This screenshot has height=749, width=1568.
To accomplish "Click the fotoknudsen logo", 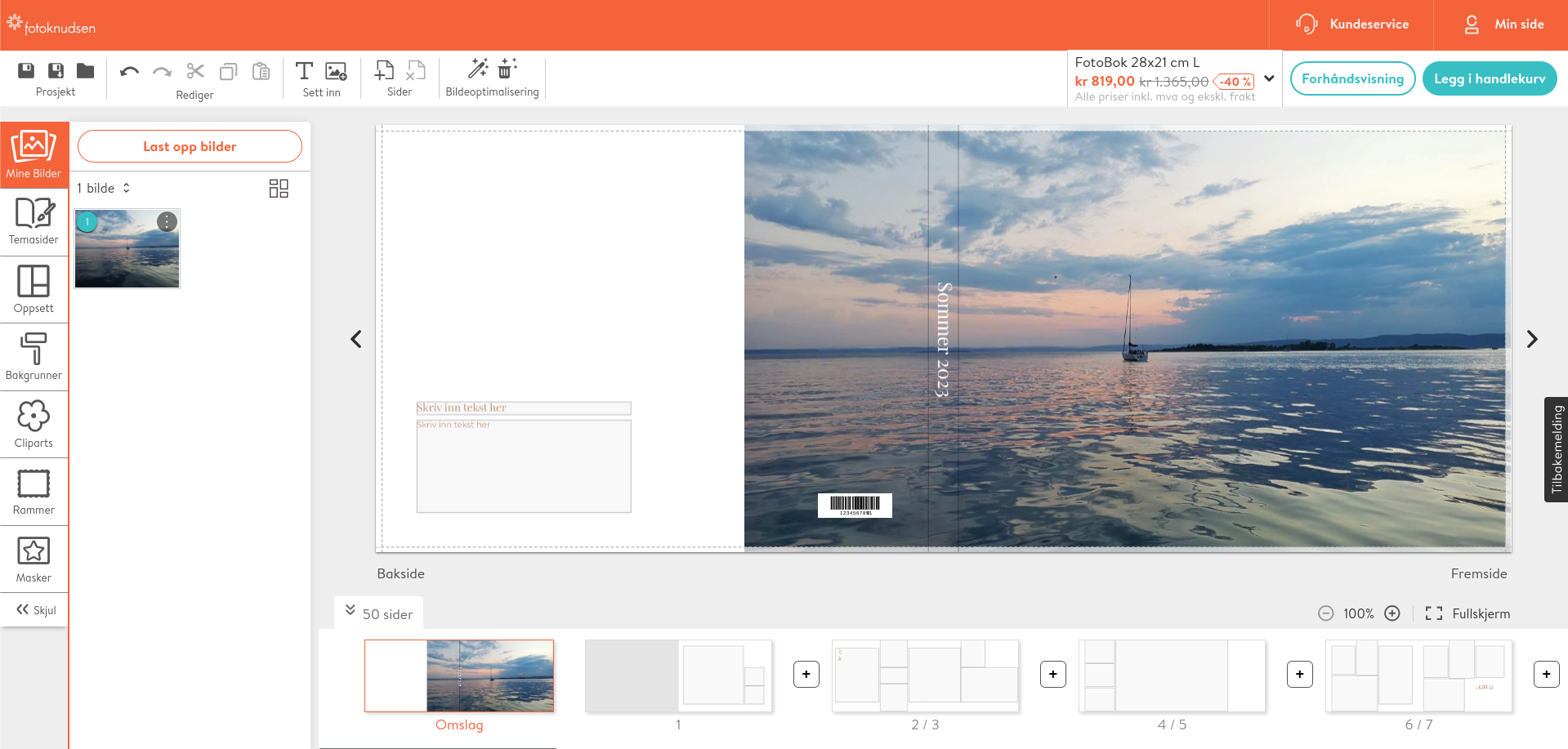I will (51, 25).
